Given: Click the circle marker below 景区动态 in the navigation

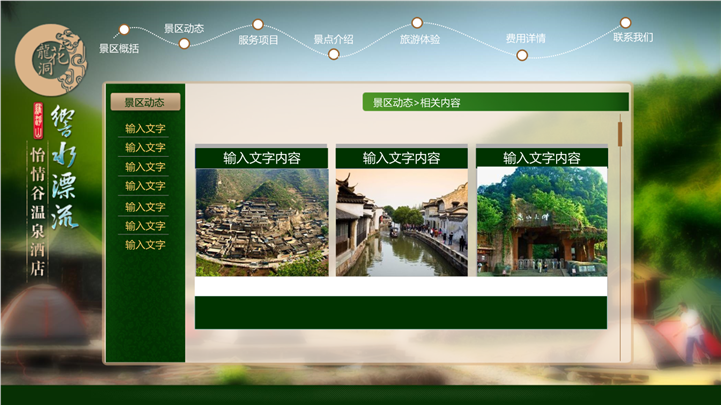Looking at the screenshot, I should pyautogui.click(x=184, y=44).
